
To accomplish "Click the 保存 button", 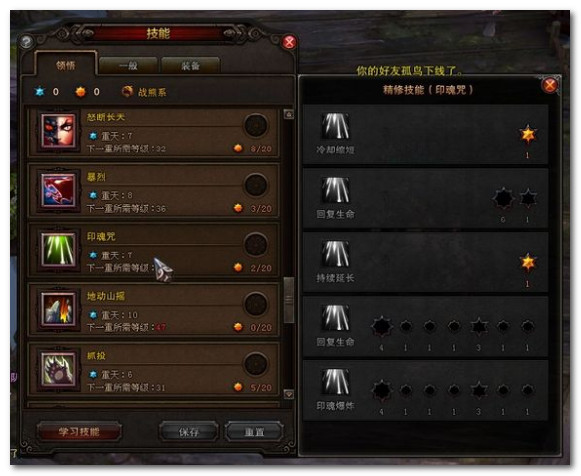I will [x=189, y=432].
